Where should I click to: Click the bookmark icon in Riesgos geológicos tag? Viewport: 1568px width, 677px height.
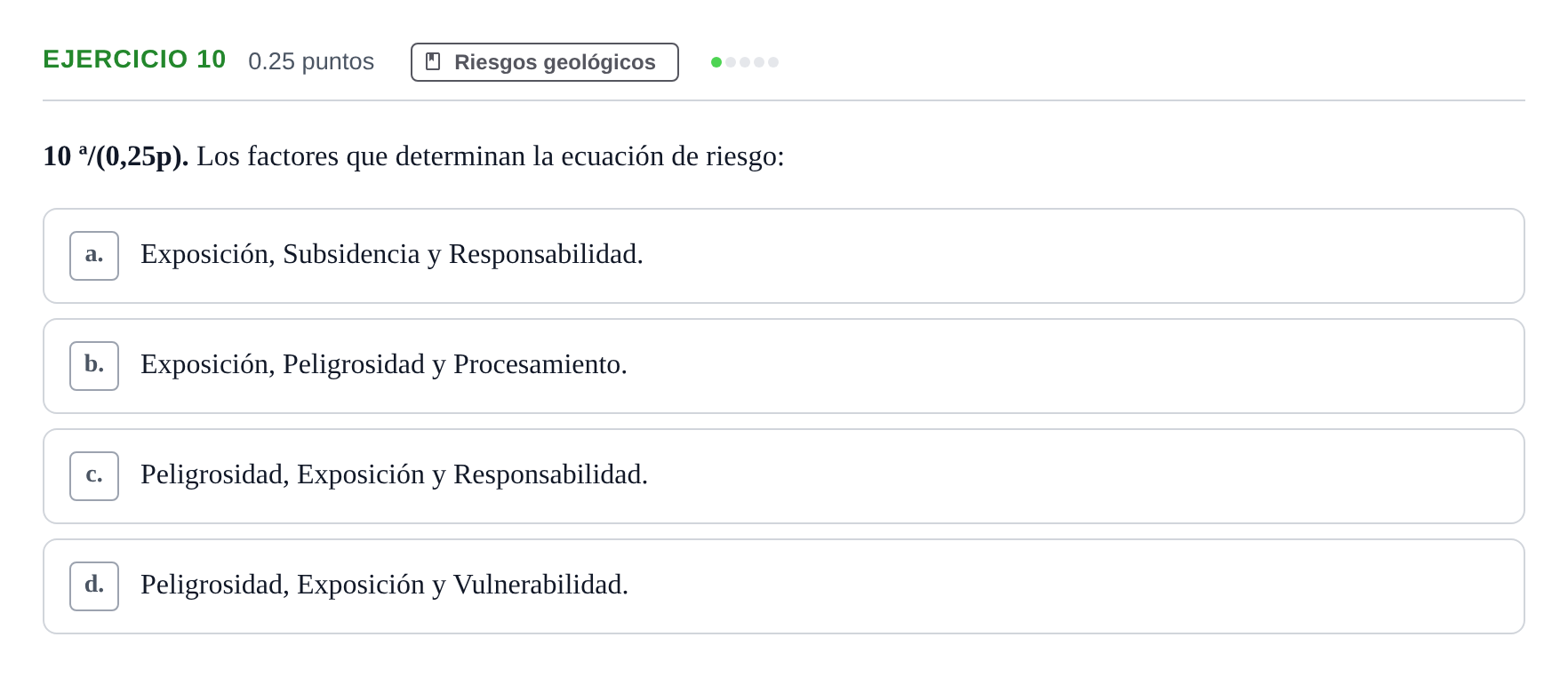click(433, 61)
